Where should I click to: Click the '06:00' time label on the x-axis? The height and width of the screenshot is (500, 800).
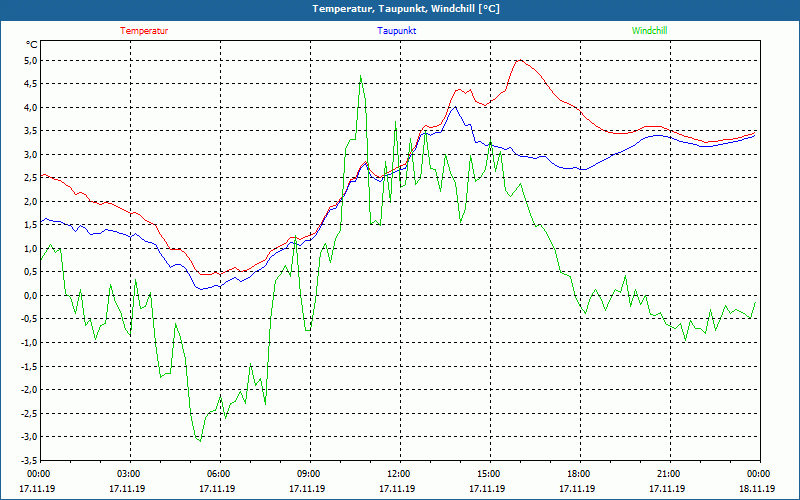(220, 474)
